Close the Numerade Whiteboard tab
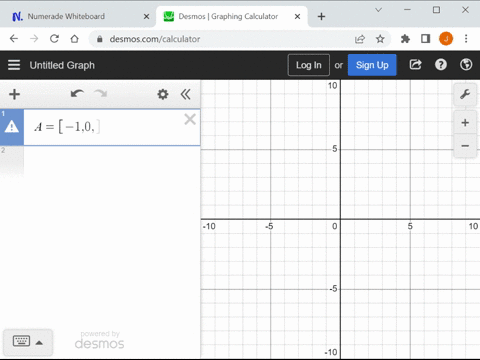 click(x=146, y=16)
